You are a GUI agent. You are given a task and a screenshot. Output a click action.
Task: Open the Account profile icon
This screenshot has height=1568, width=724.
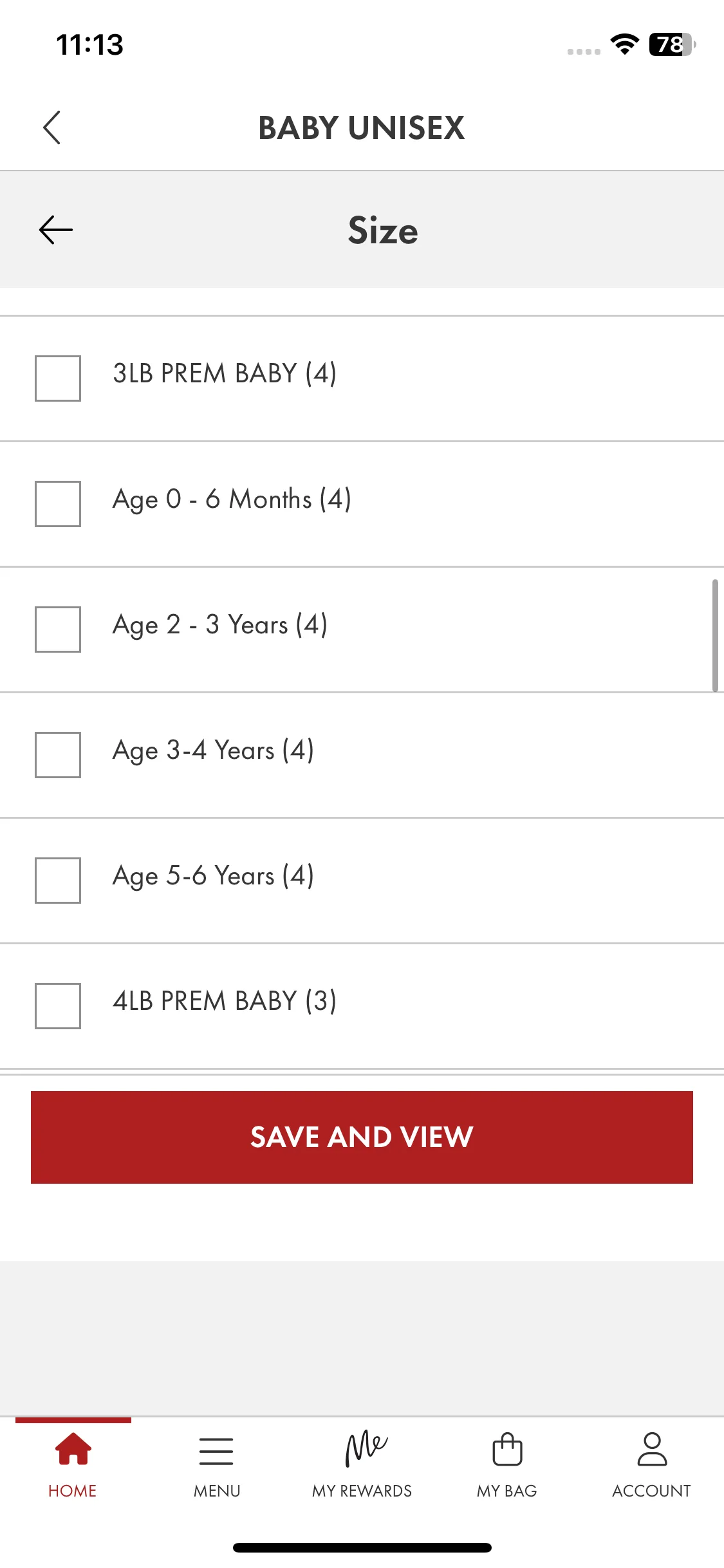pos(652,1449)
